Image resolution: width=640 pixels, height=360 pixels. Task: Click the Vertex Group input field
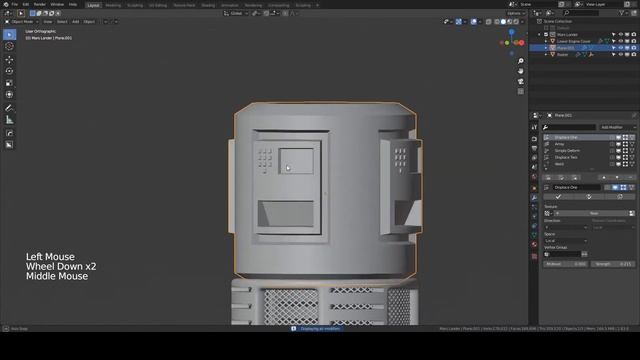click(x=562, y=254)
